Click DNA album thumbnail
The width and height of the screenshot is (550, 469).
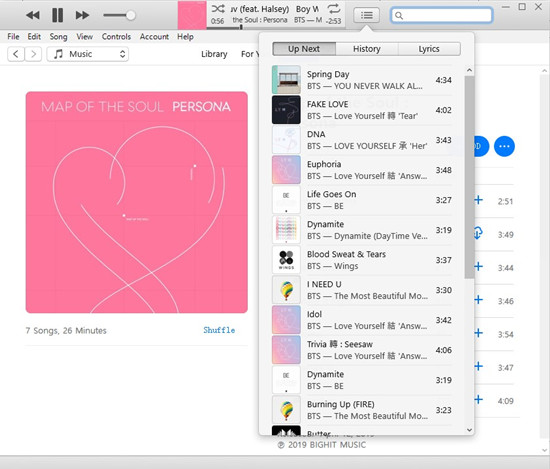(286, 140)
